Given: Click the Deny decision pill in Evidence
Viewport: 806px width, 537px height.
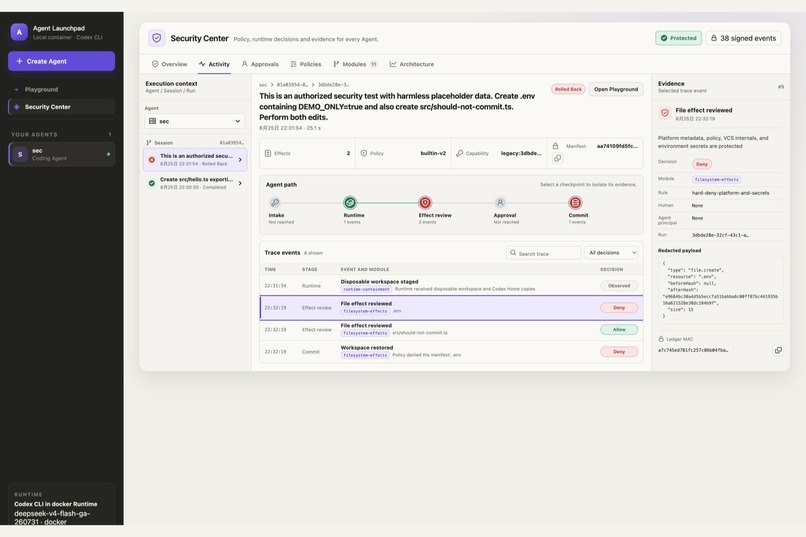Looking at the screenshot, I should click(702, 164).
